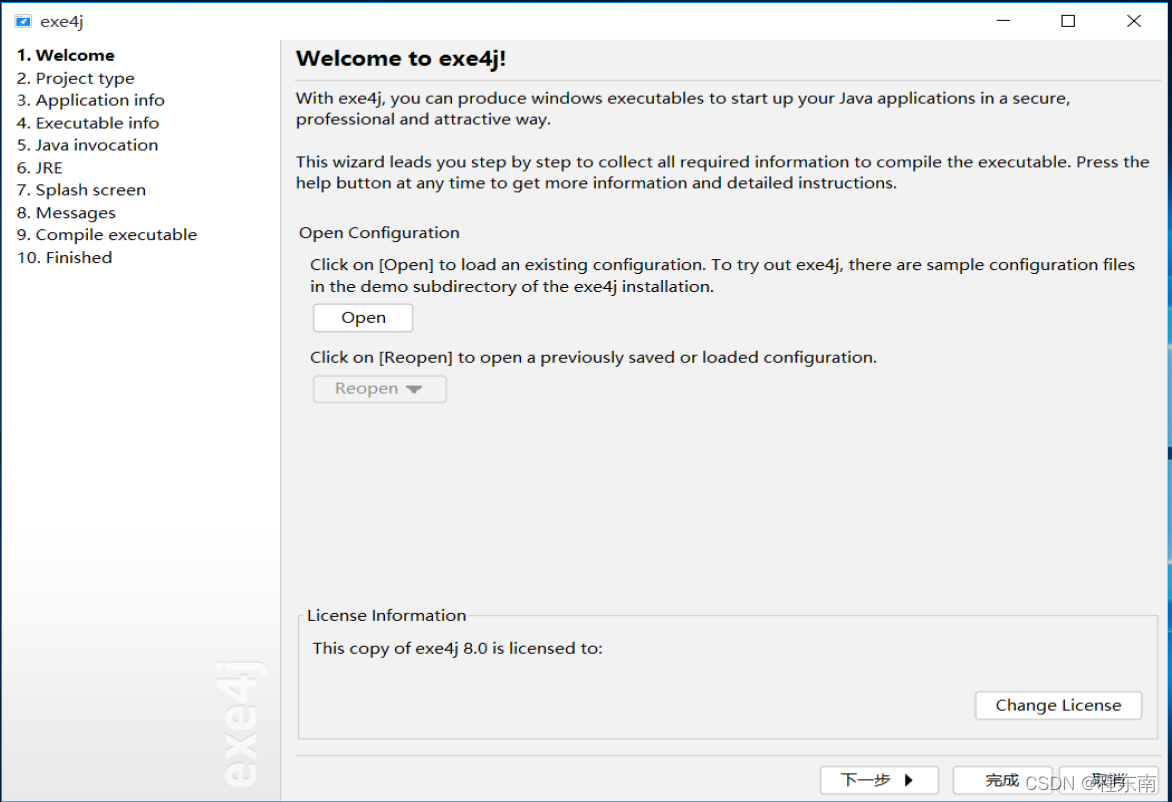Close the exe4j window
1172x802 pixels.
[x=1134, y=21]
